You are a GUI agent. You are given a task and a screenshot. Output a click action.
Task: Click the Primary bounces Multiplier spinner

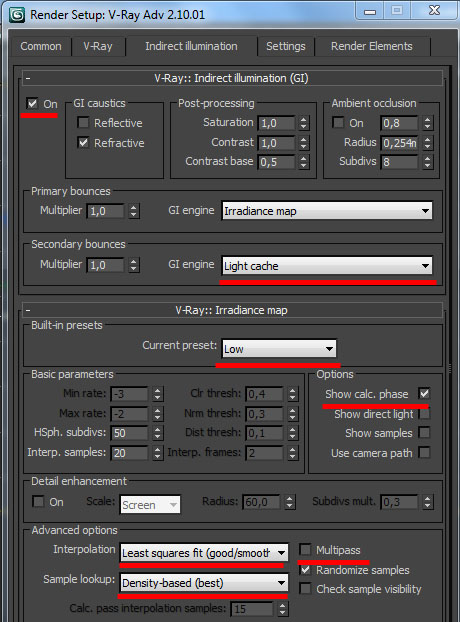[x=134, y=211]
